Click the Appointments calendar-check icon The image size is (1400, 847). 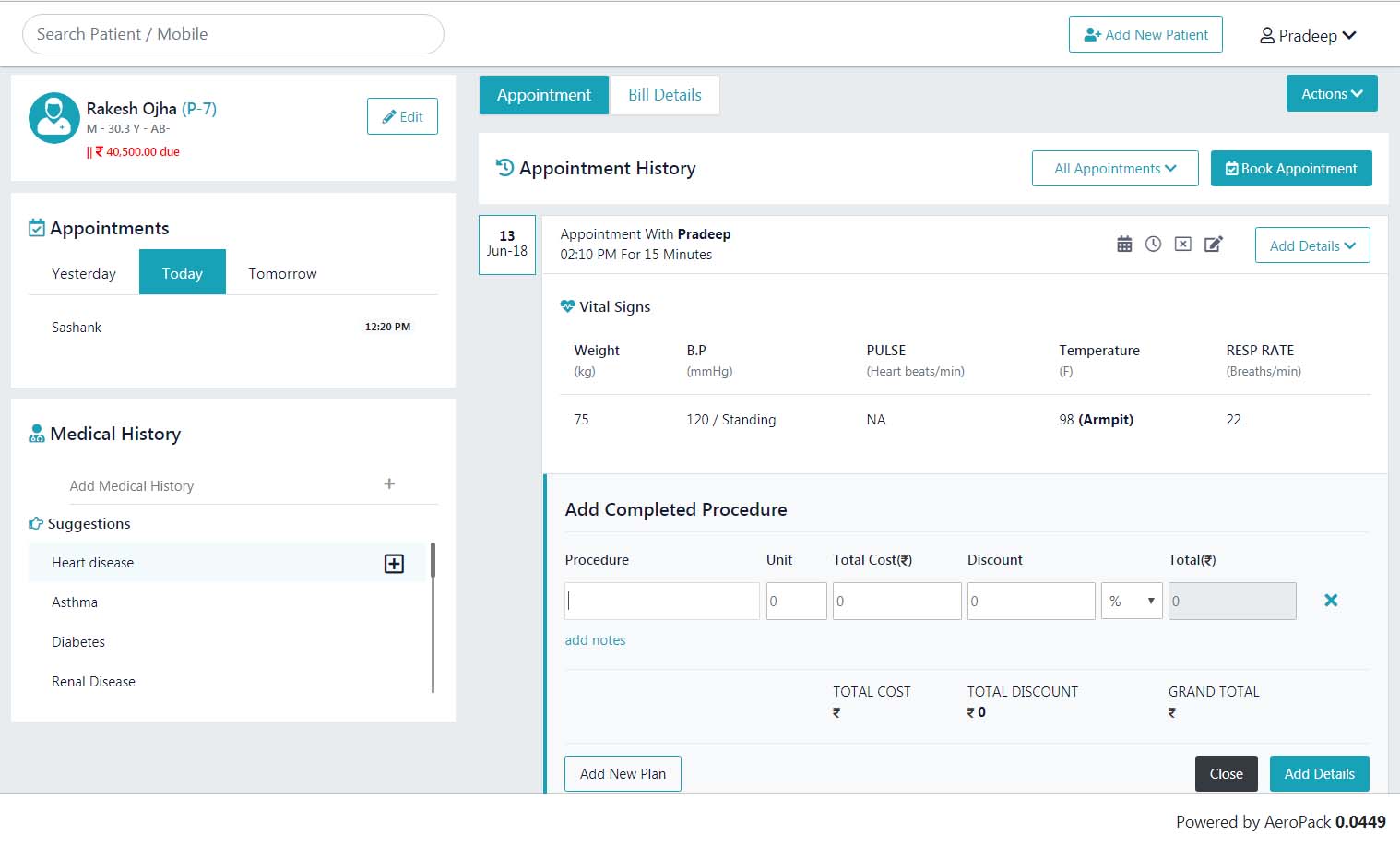37,228
